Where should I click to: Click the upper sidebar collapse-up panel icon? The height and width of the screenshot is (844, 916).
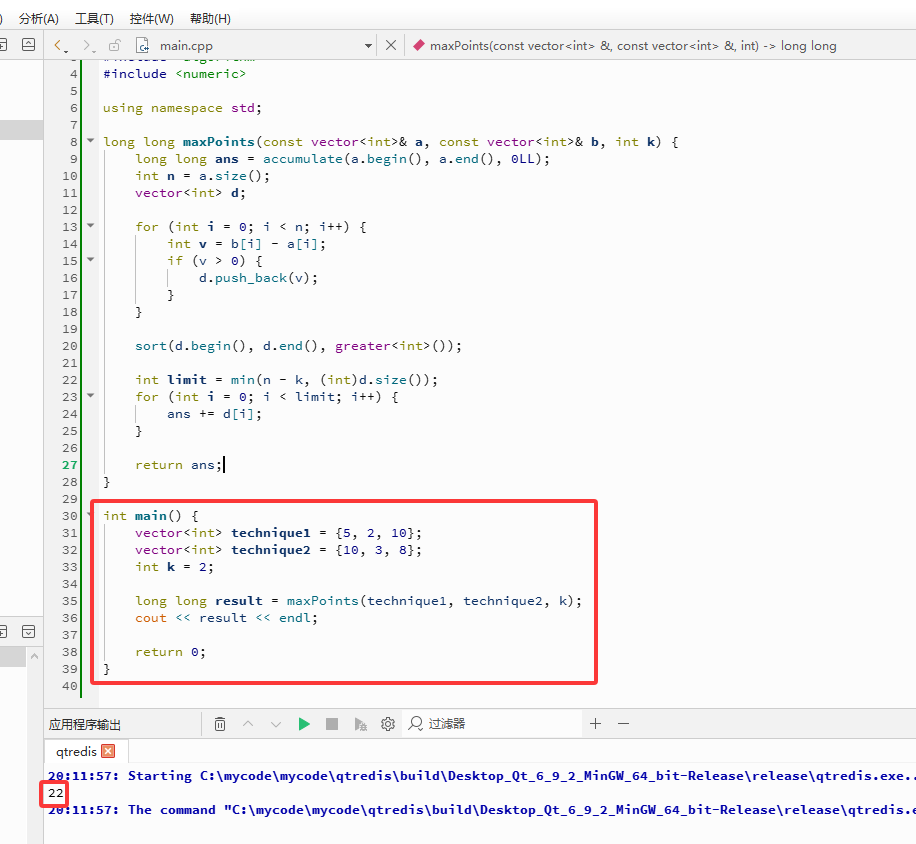click(28, 44)
